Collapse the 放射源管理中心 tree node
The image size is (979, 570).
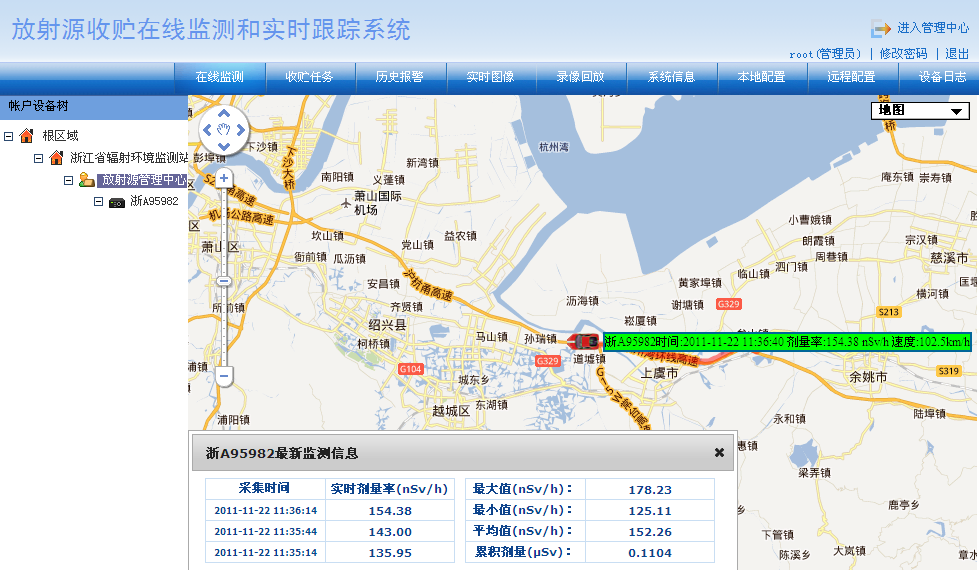point(69,180)
